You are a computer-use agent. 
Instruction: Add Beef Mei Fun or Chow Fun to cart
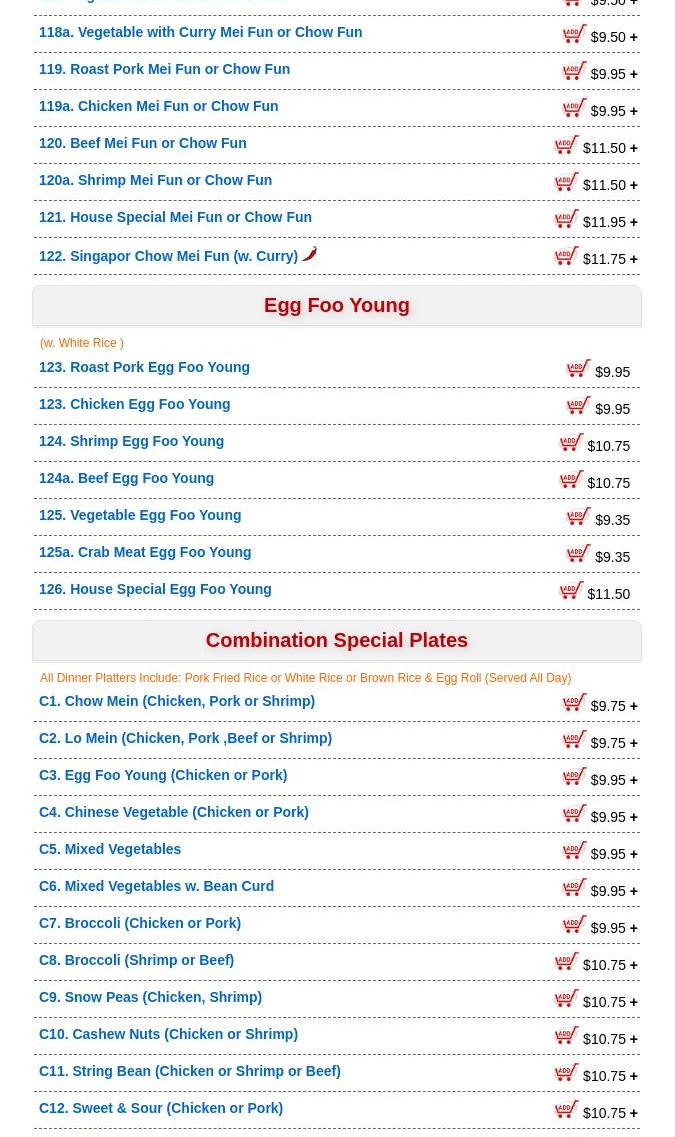(567, 145)
